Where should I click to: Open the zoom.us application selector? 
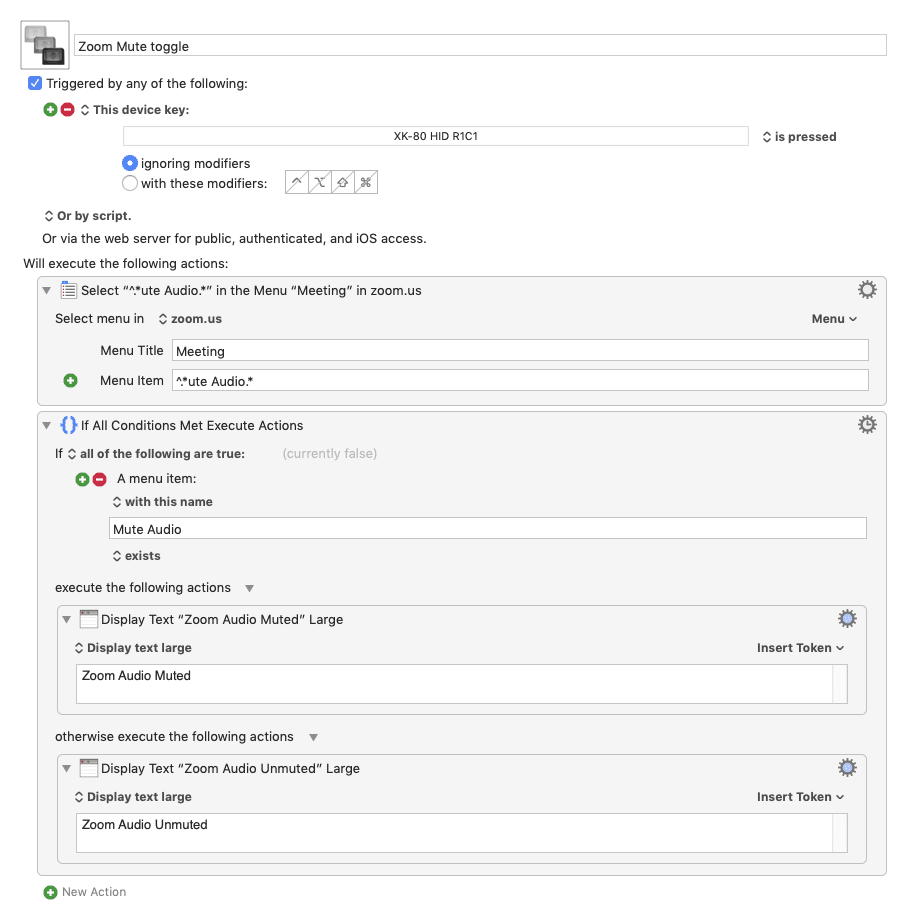point(190,319)
